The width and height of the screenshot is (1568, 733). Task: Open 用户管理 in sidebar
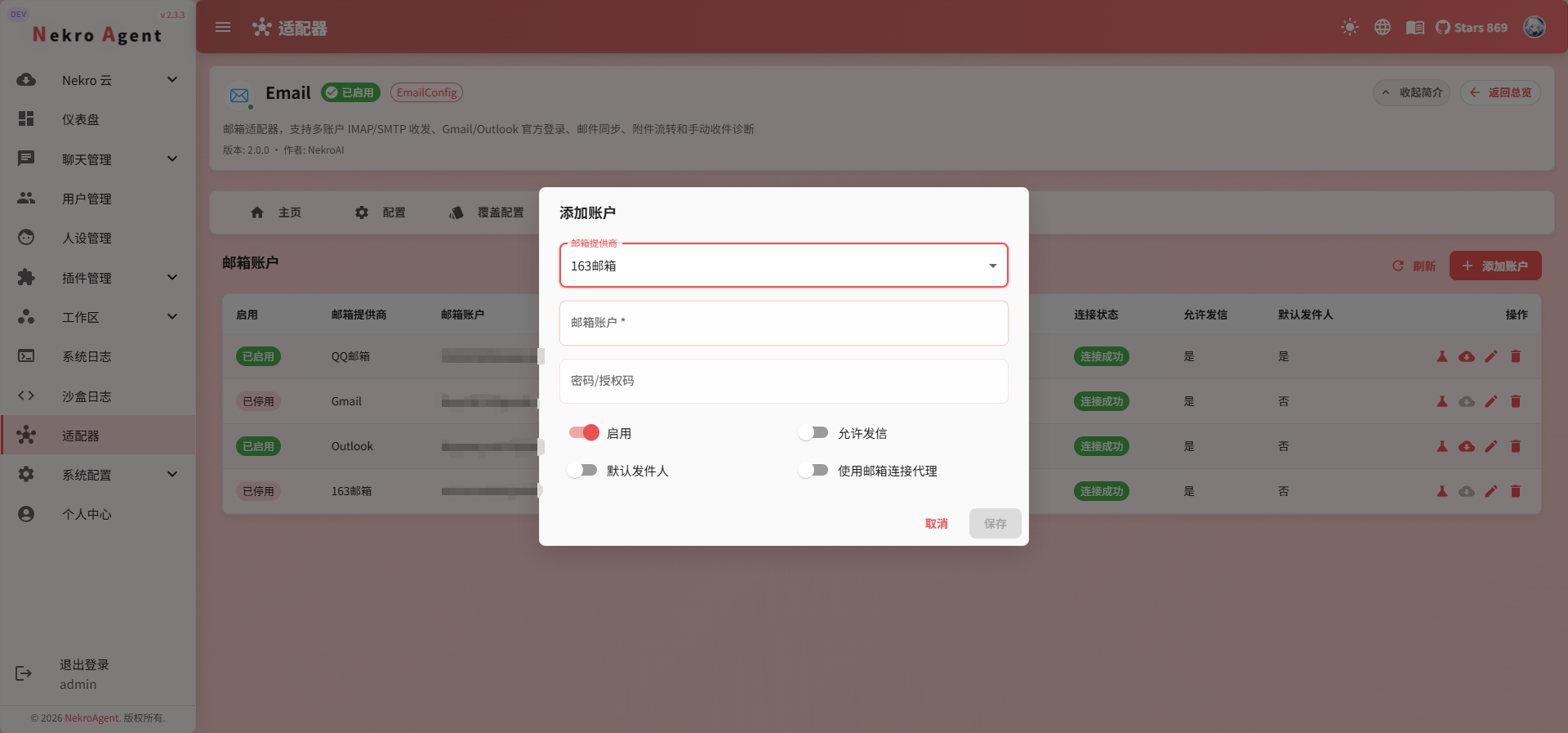[x=98, y=199]
